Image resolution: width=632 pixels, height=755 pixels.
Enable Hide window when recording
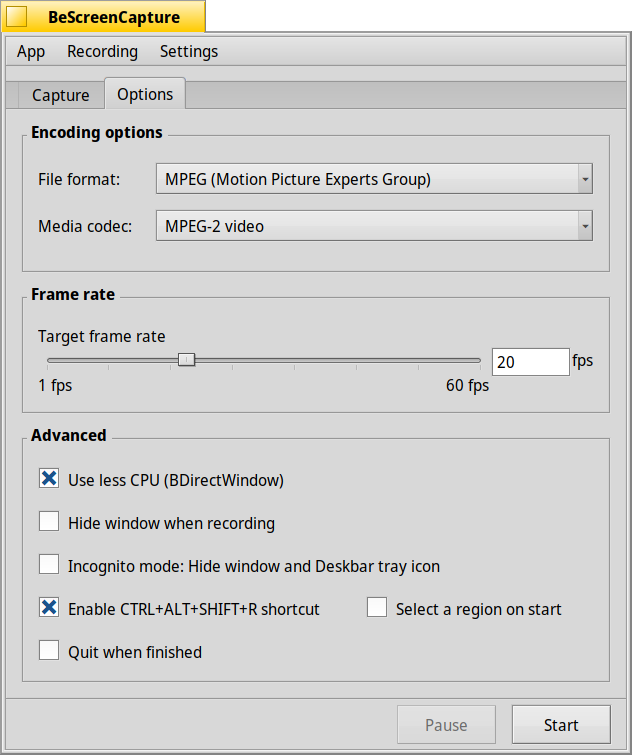[49, 521]
